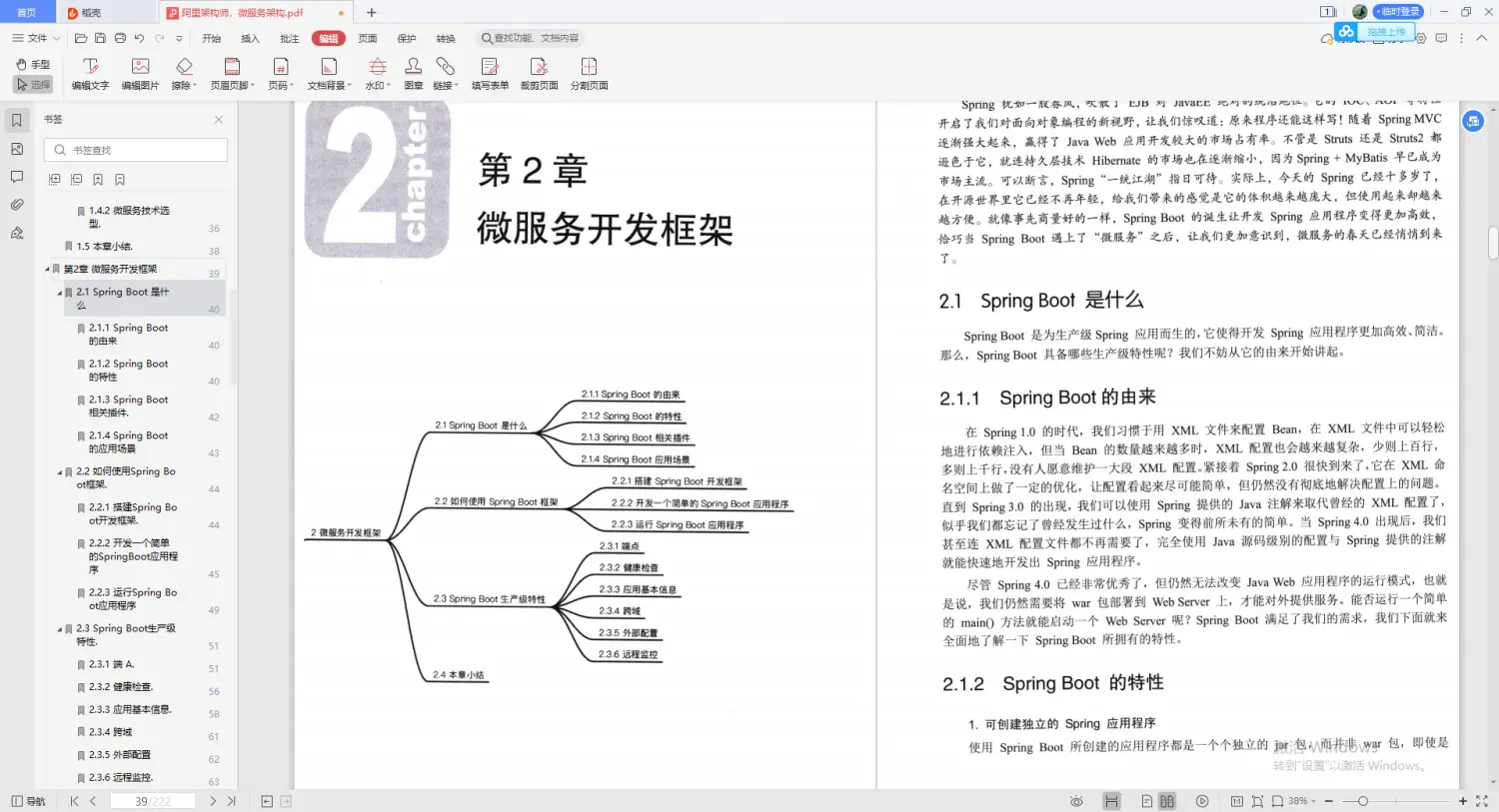
Task: Click the zoom slider handle
Action: tap(1363, 801)
